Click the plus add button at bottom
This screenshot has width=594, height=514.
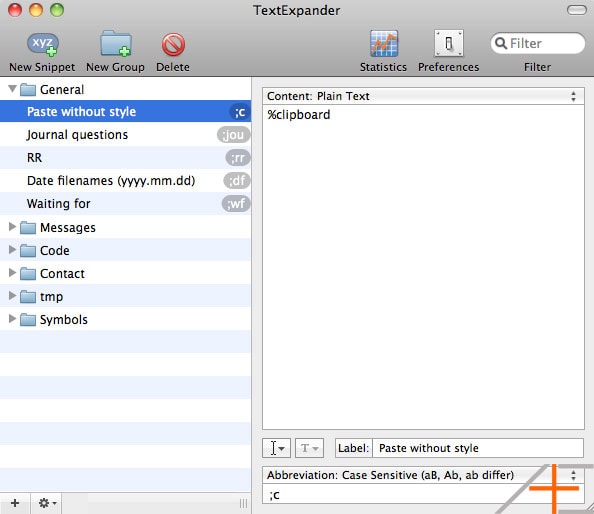click(x=15, y=503)
